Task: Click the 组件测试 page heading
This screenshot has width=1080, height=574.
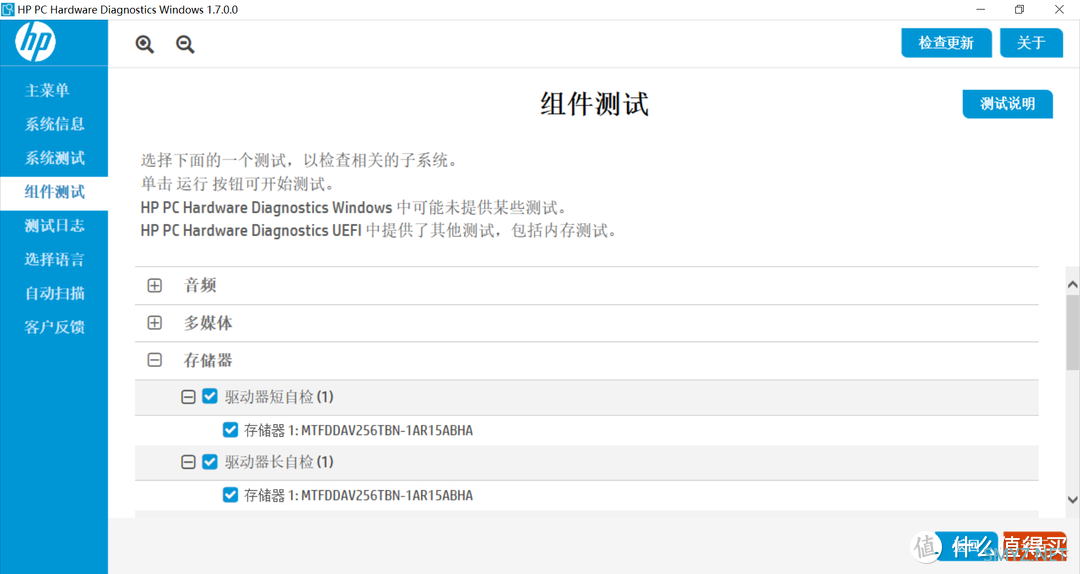Action: [x=594, y=104]
